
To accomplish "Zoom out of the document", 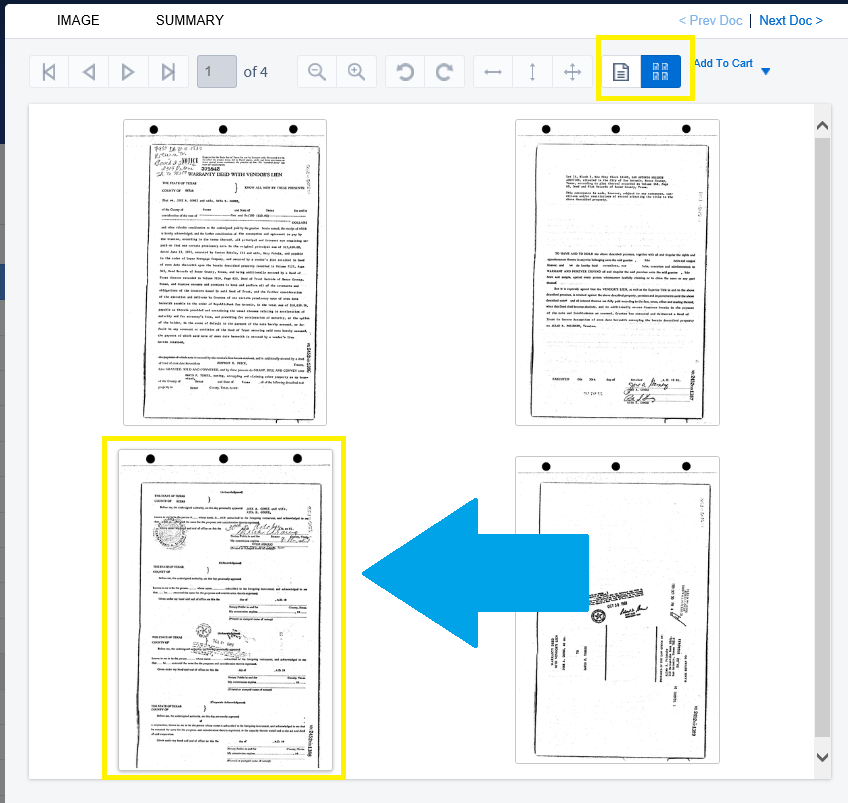I will 317,71.
